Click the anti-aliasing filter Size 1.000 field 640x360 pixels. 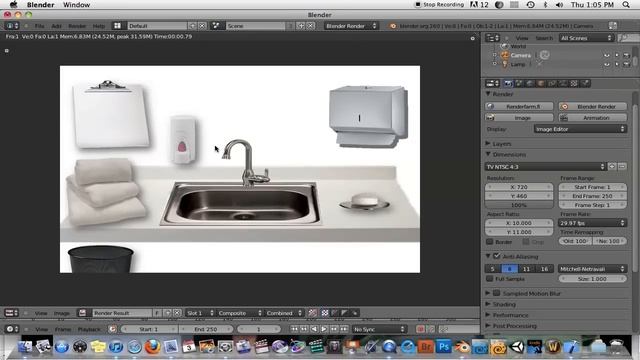592,279
